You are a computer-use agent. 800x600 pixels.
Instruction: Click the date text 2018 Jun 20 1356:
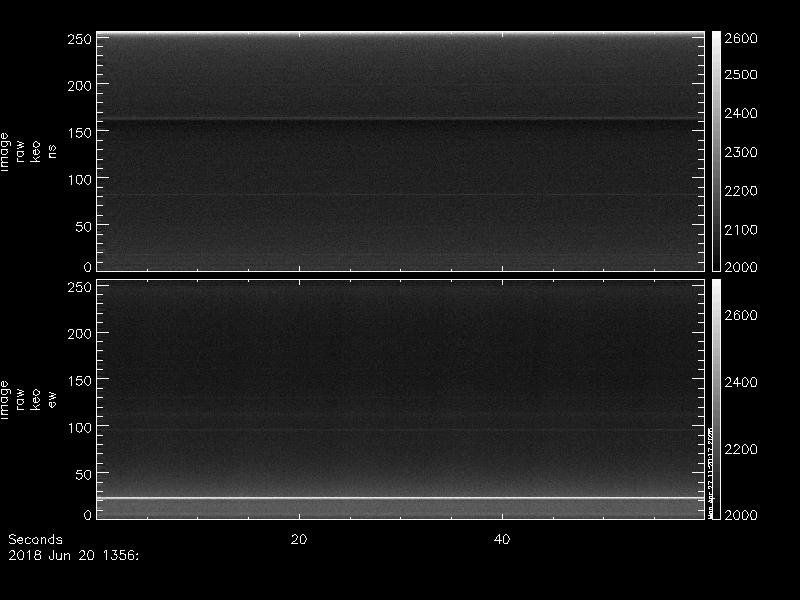tap(73, 555)
